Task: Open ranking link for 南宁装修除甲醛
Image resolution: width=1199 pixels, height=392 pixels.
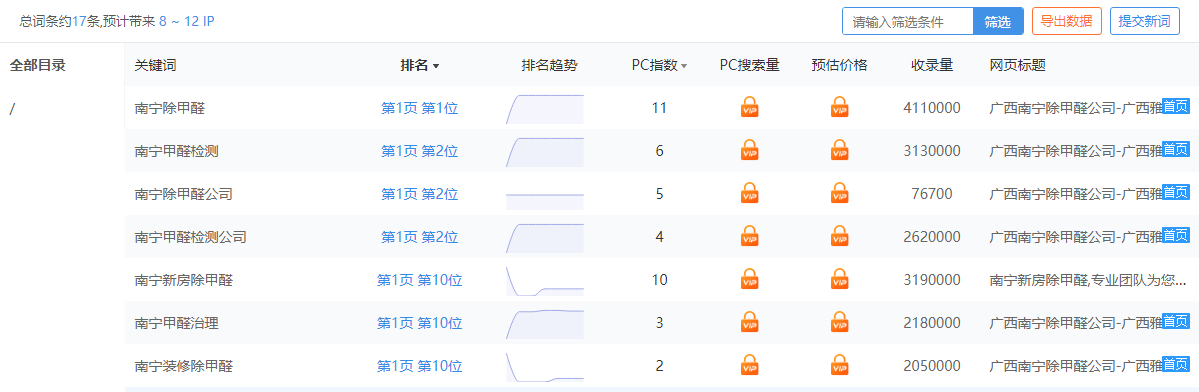Action: (420, 366)
